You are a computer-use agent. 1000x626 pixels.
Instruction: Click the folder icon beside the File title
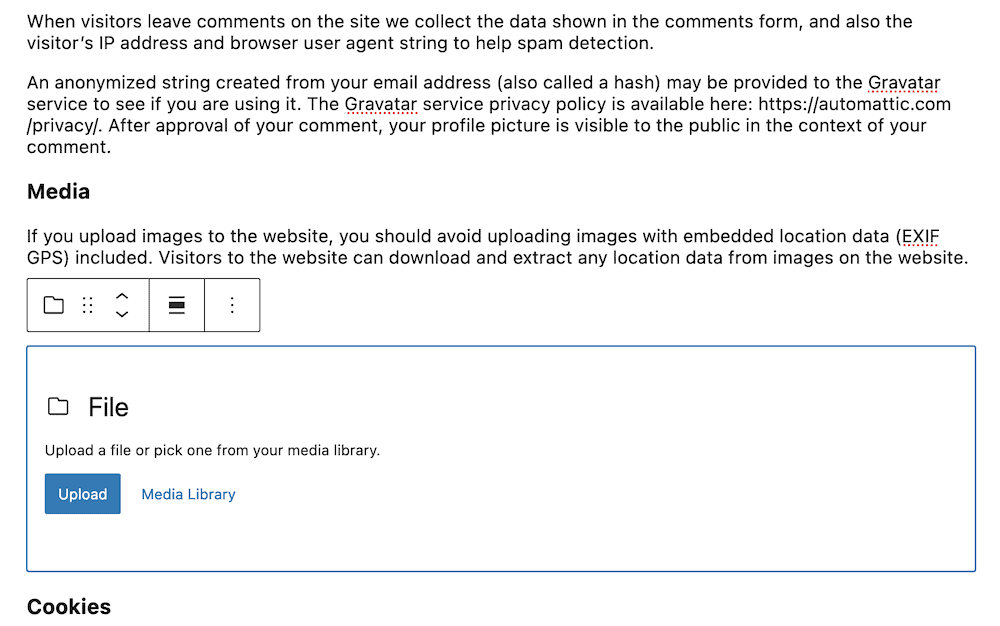(59, 407)
